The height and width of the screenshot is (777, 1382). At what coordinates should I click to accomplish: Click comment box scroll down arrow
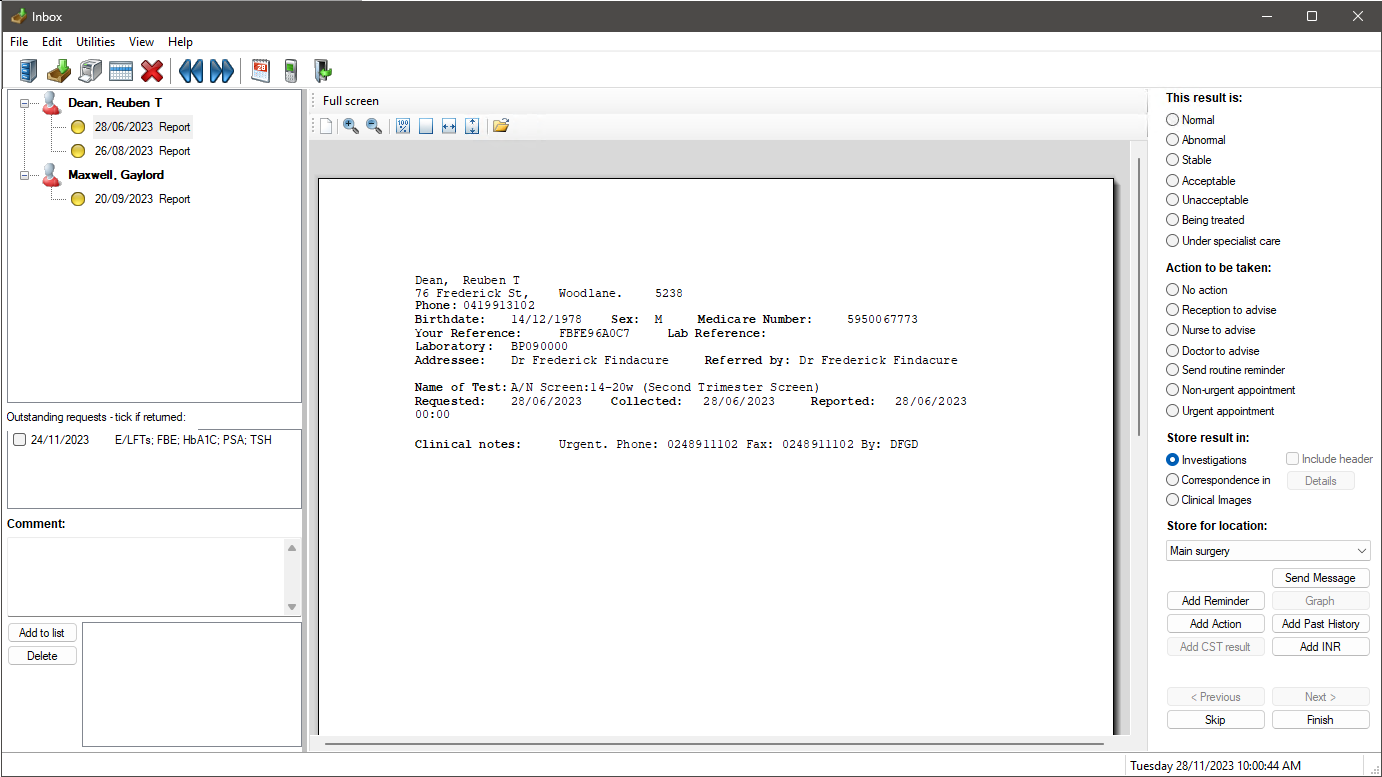(292, 607)
